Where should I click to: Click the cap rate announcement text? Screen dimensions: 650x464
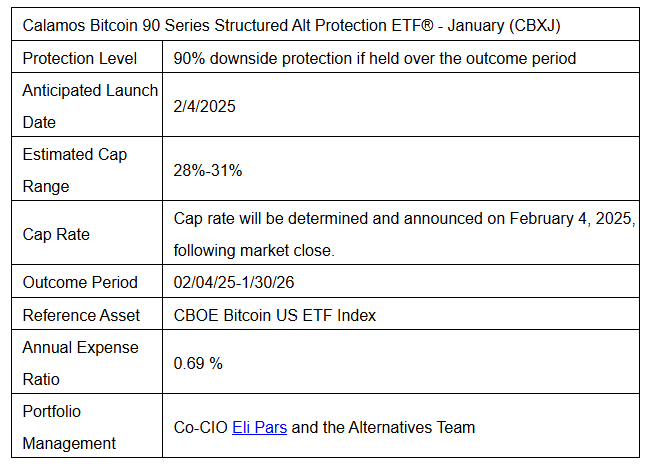[404, 234]
